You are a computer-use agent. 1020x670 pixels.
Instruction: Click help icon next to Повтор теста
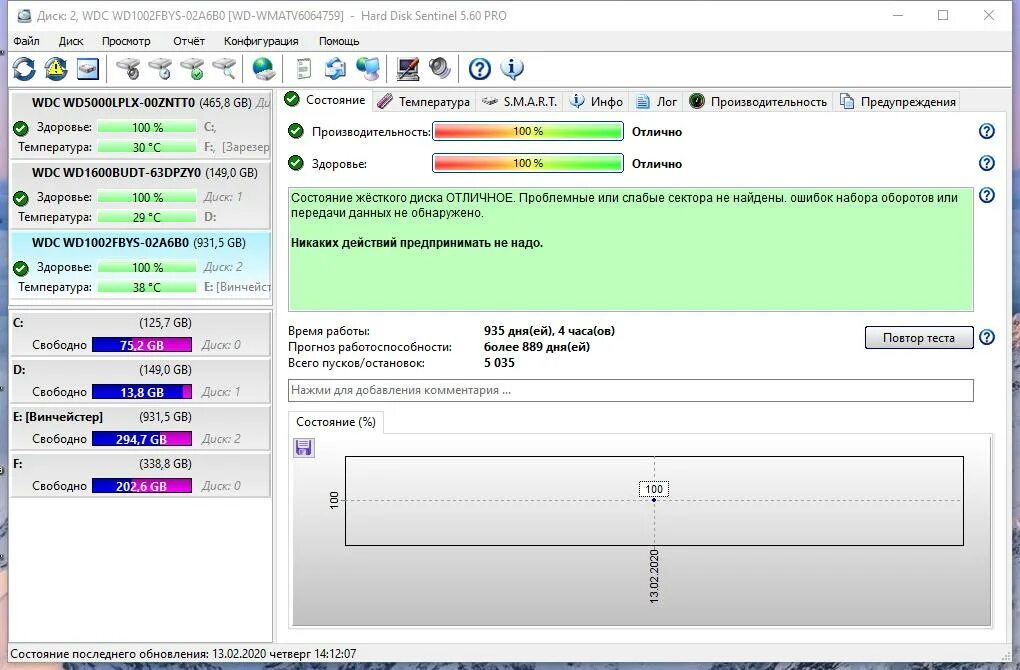[987, 337]
